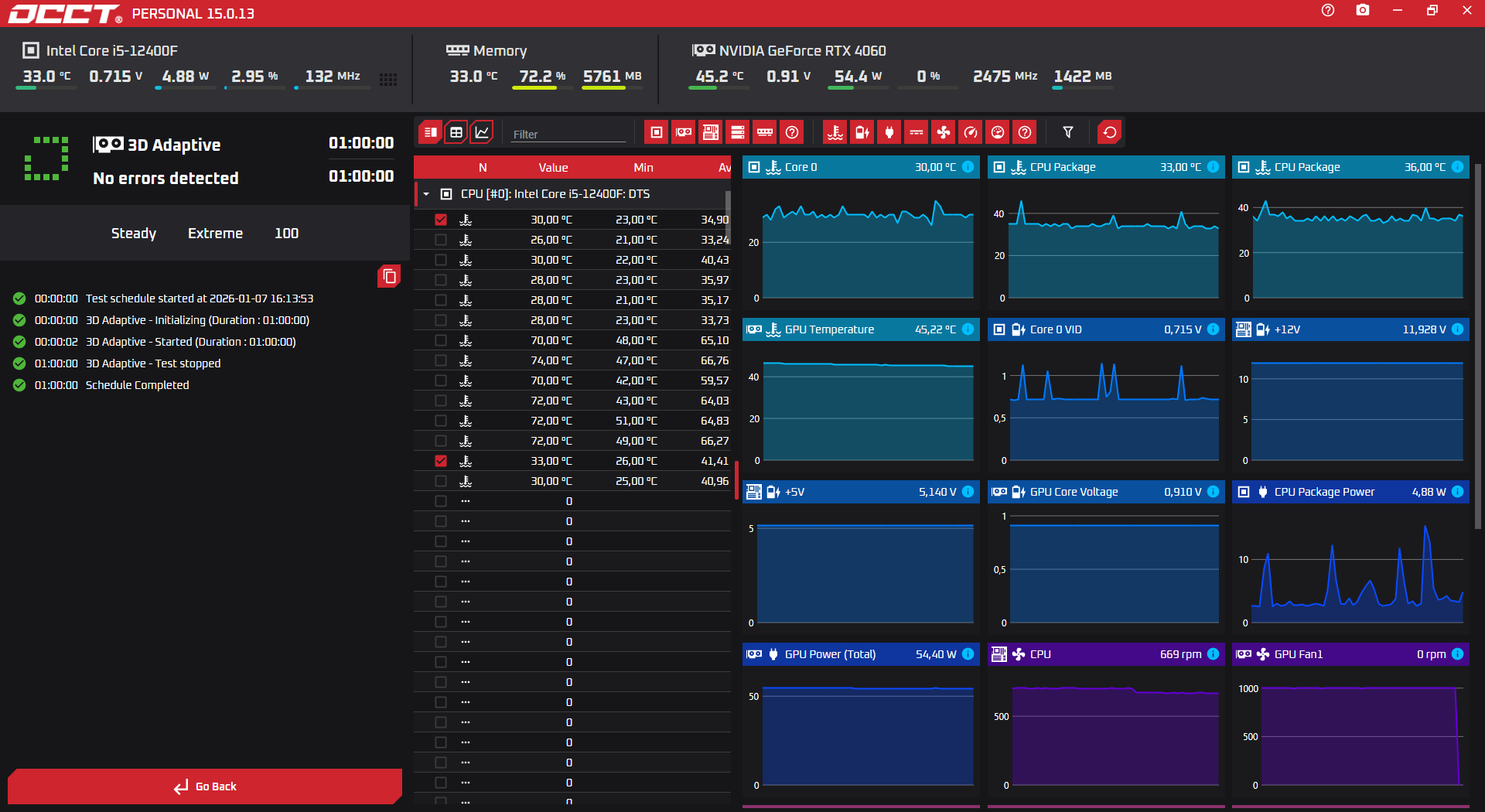Take a screenshot with the camera icon

[1362, 11]
